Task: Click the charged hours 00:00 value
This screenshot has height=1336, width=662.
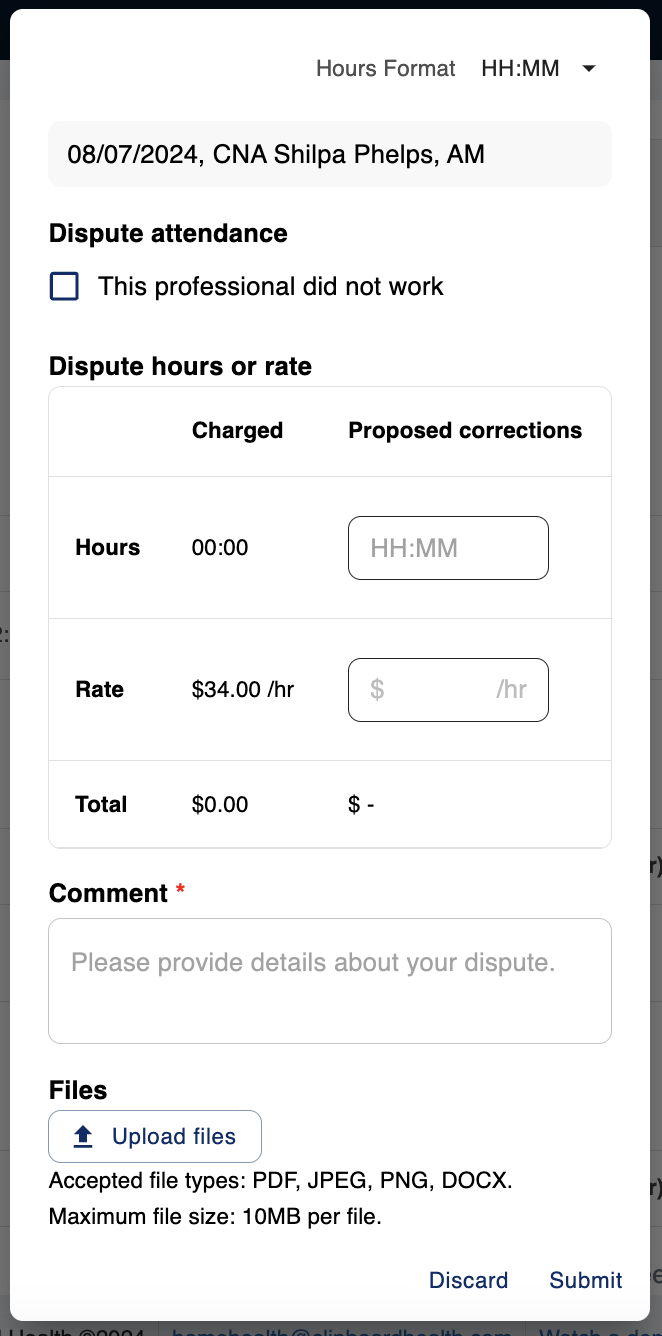Action: tap(220, 548)
